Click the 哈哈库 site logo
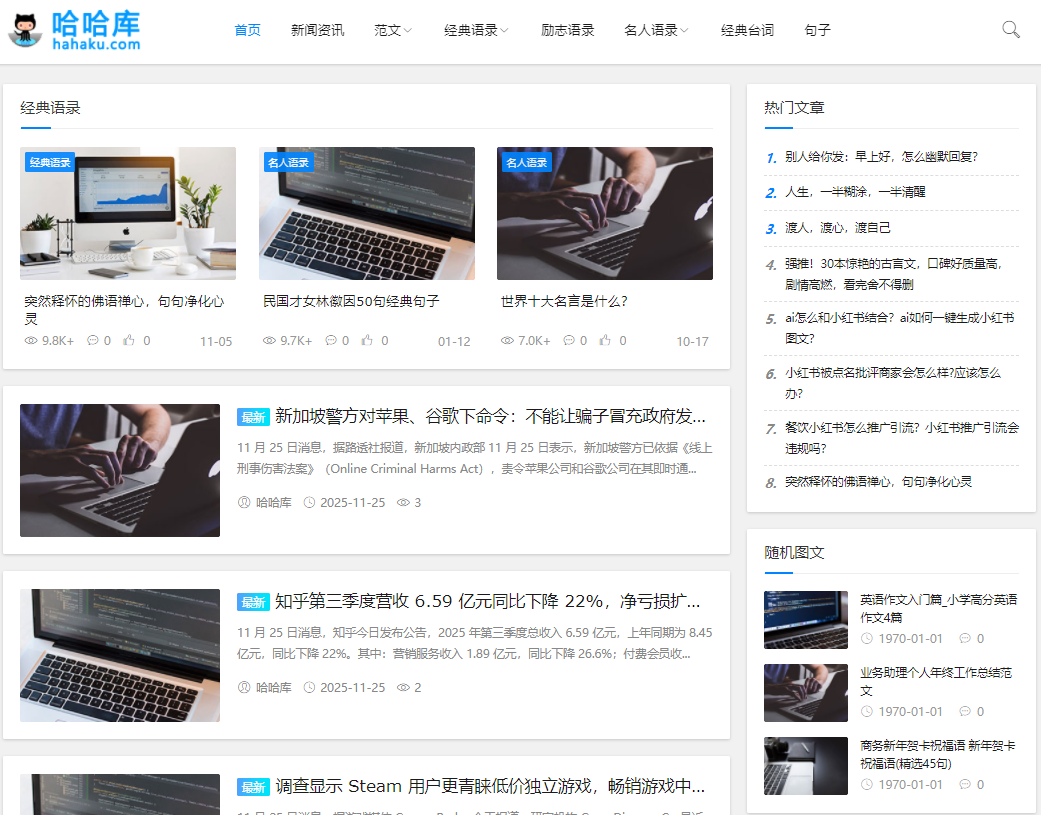Screen dimensions: 1041x815 (x=75, y=30)
